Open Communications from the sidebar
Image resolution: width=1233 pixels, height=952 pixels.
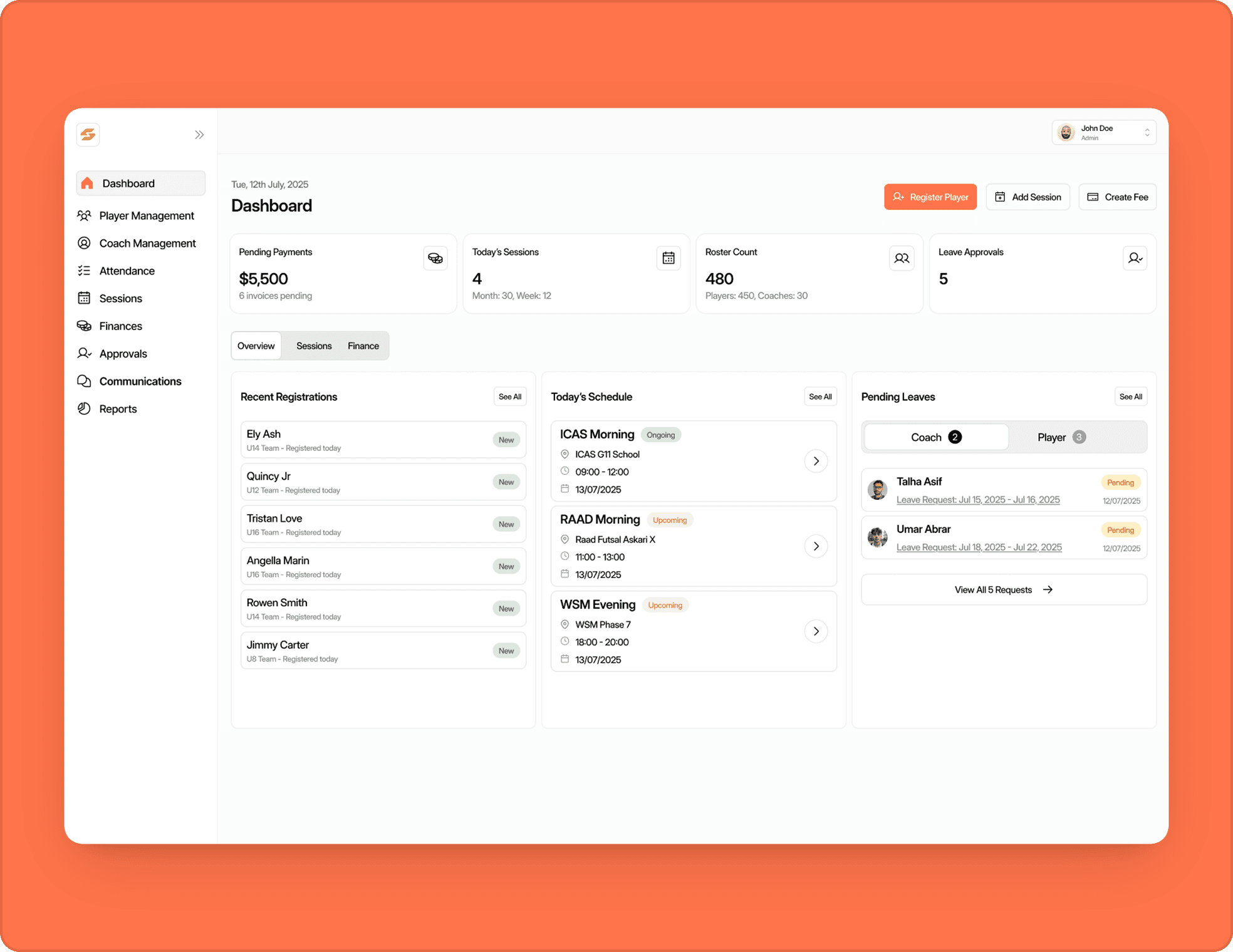[x=140, y=381]
